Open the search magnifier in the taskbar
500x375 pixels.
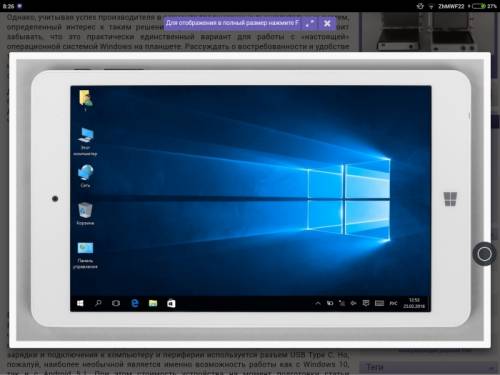(98, 303)
